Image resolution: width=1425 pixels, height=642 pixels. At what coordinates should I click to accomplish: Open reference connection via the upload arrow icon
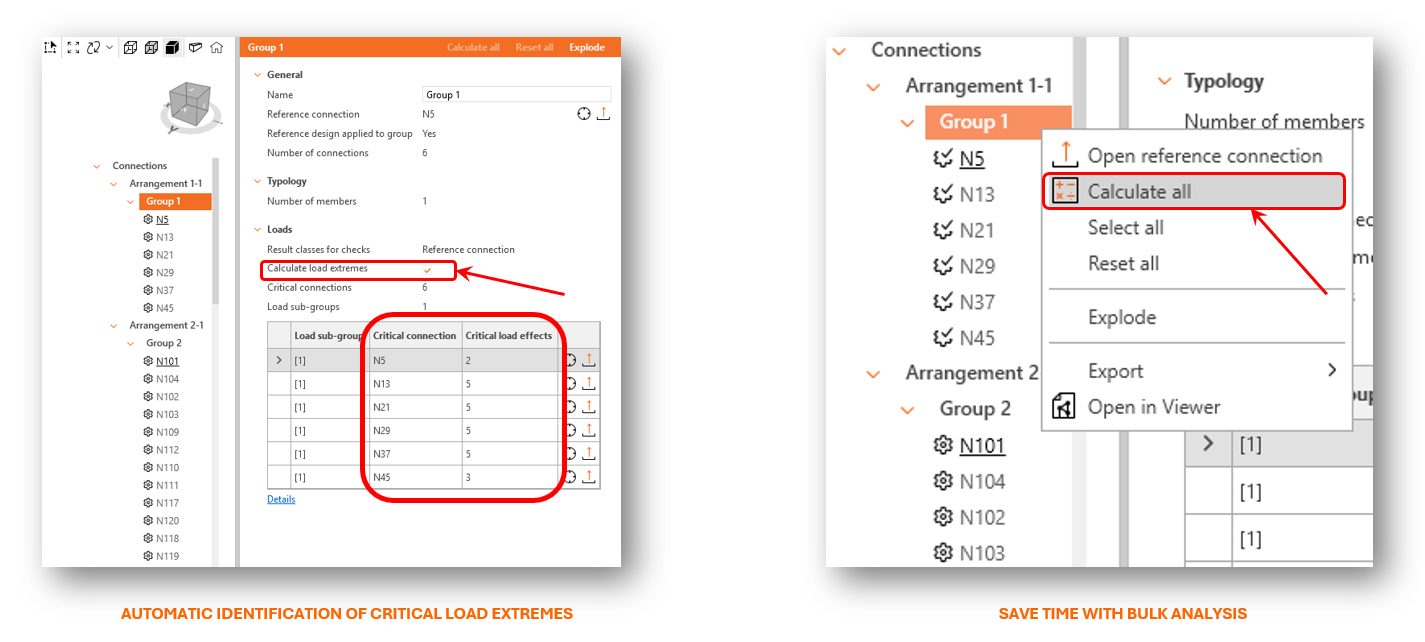click(x=604, y=113)
